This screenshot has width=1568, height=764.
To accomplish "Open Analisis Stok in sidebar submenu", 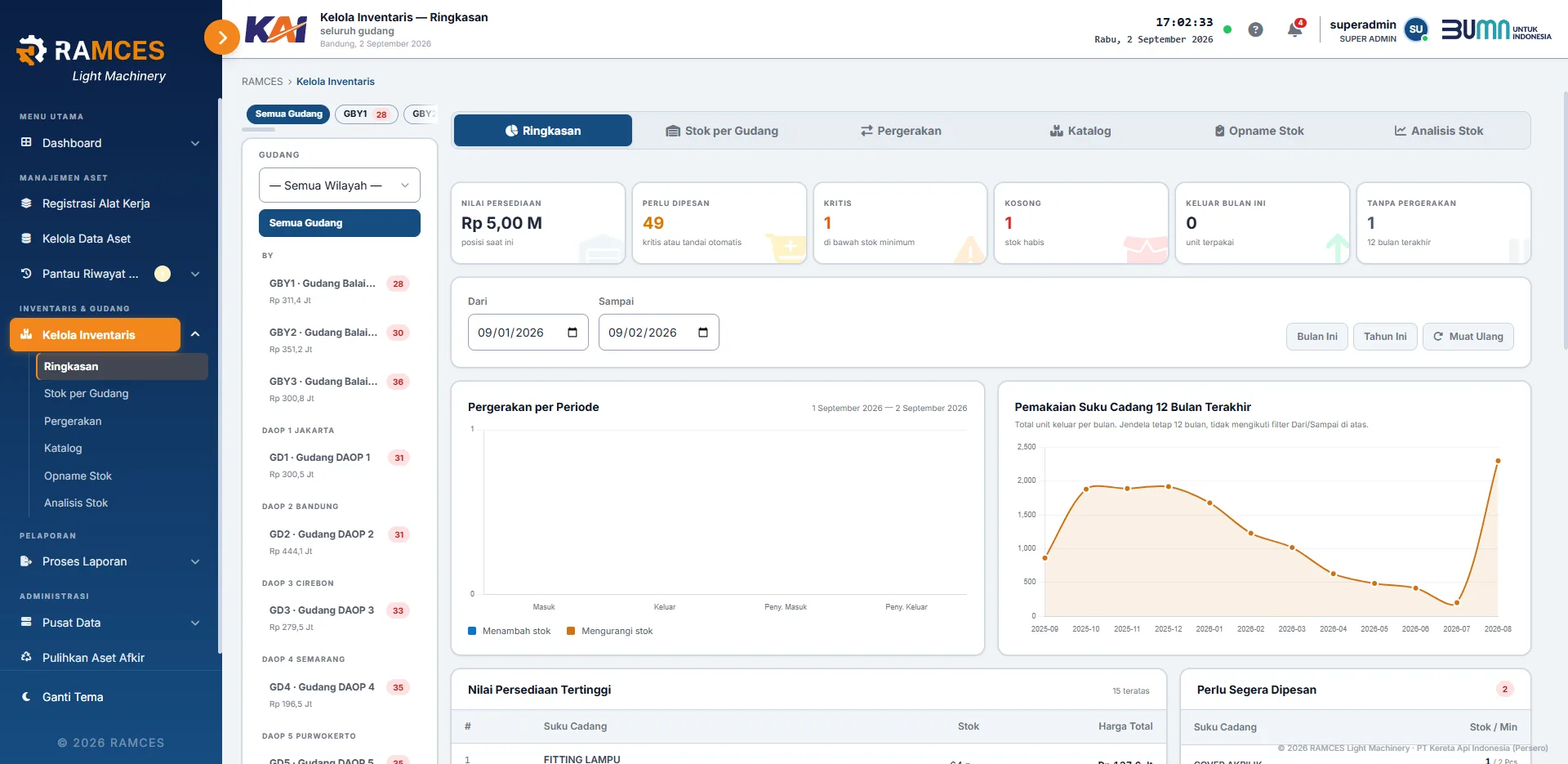I will [x=76, y=503].
